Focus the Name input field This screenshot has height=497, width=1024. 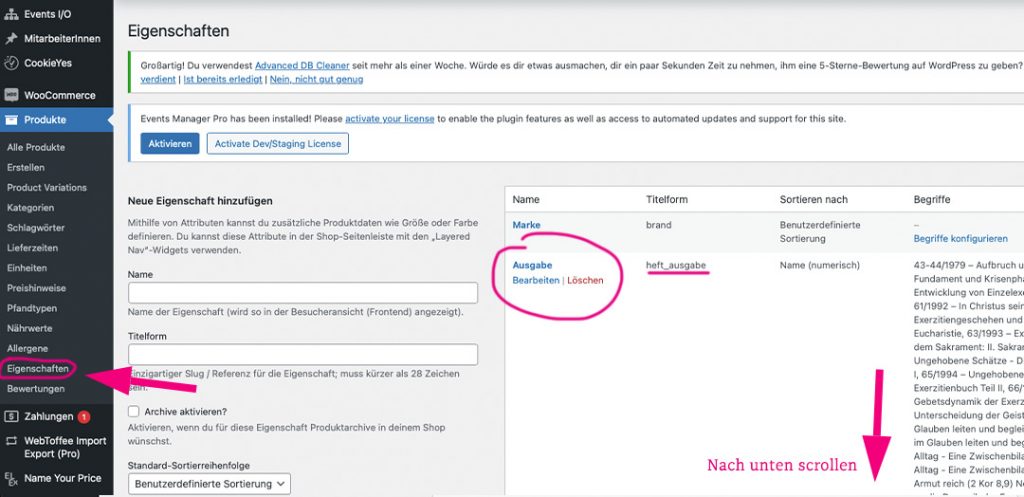302,293
